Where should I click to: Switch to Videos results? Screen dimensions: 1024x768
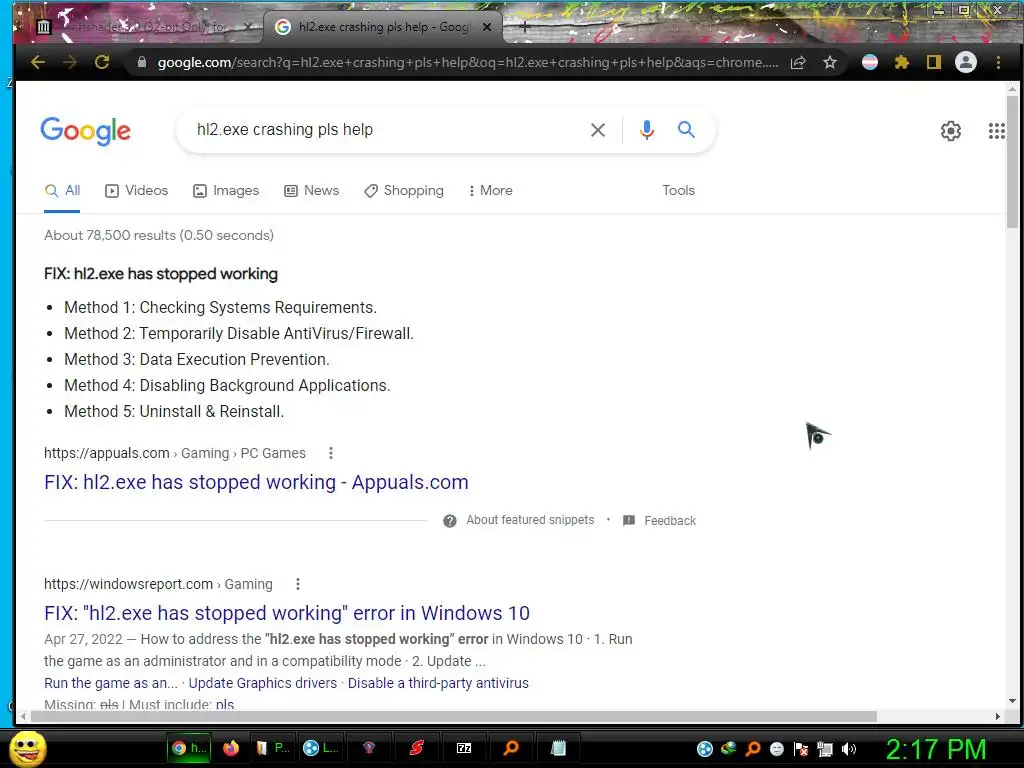[136, 191]
